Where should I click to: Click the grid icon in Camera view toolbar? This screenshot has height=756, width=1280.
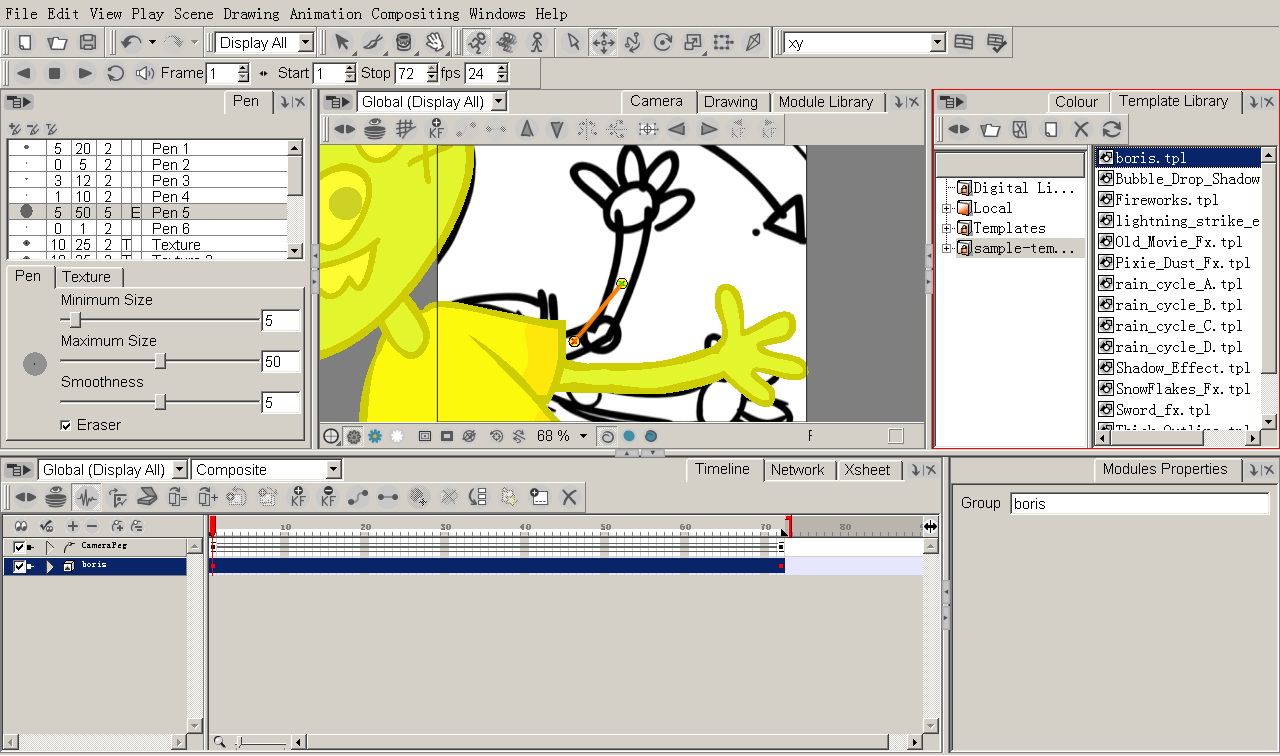[405, 128]
